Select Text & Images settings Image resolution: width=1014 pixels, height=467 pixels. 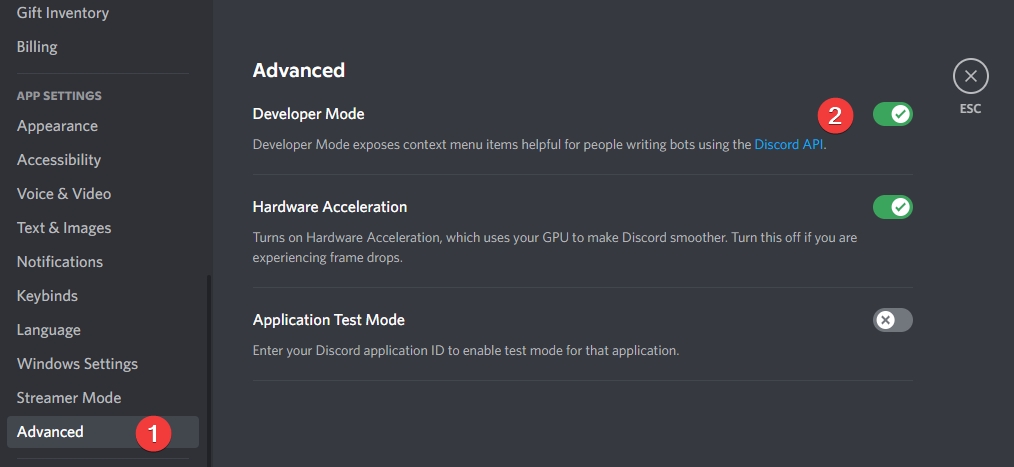pyautogui.click(x=64, y=228)
